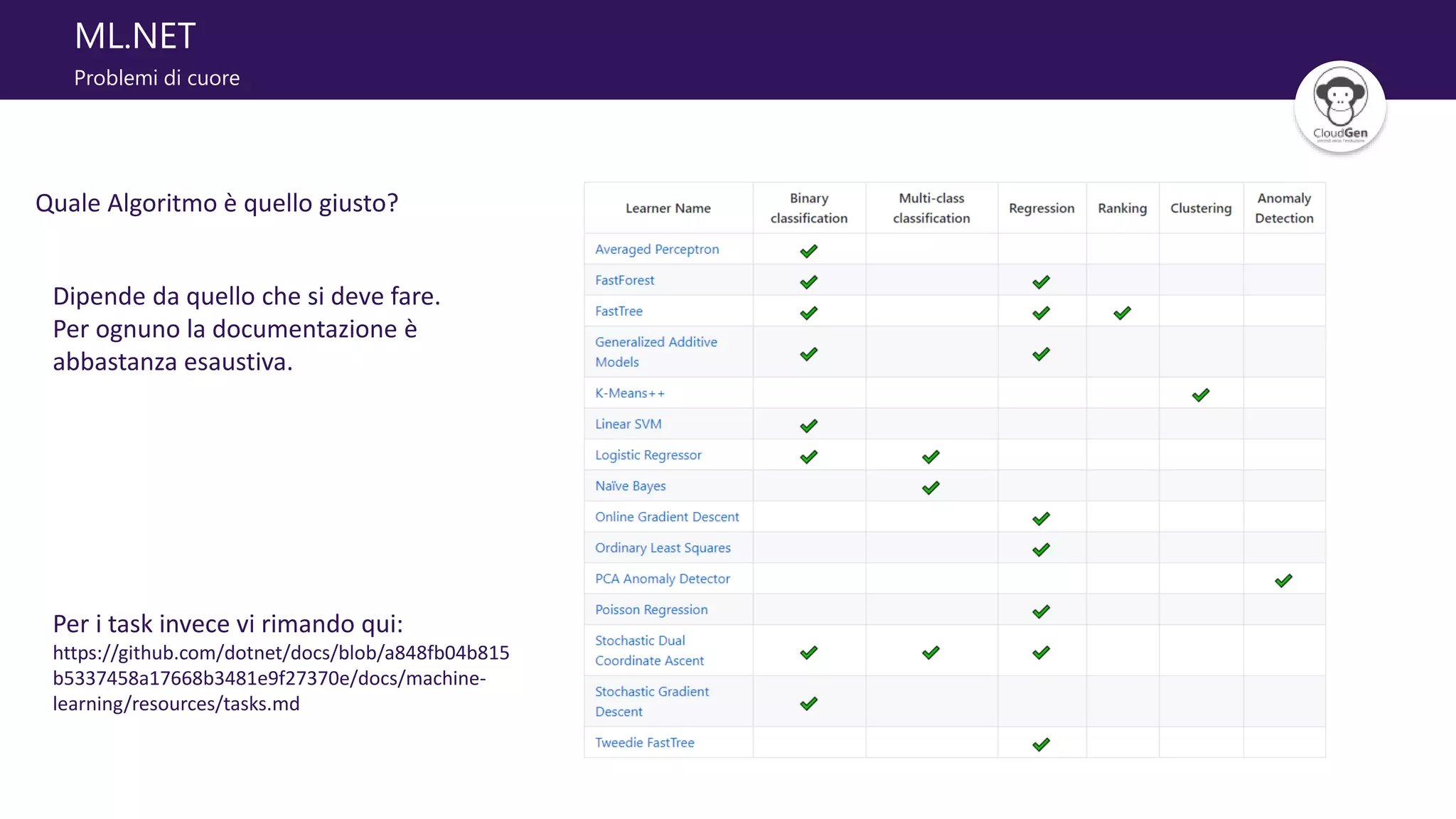Click FastTree binary classification checkmark
This screenshot has height=819, width=1456.
pyautogui.click(x=808, y=313)
